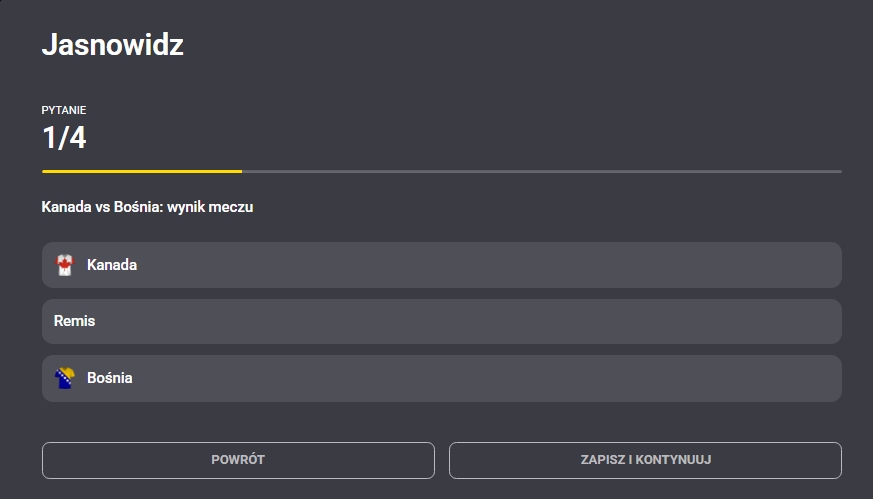Click the Bośnia team name label
873x499 pixels.
pyautogui.click(x=110, y=378)
